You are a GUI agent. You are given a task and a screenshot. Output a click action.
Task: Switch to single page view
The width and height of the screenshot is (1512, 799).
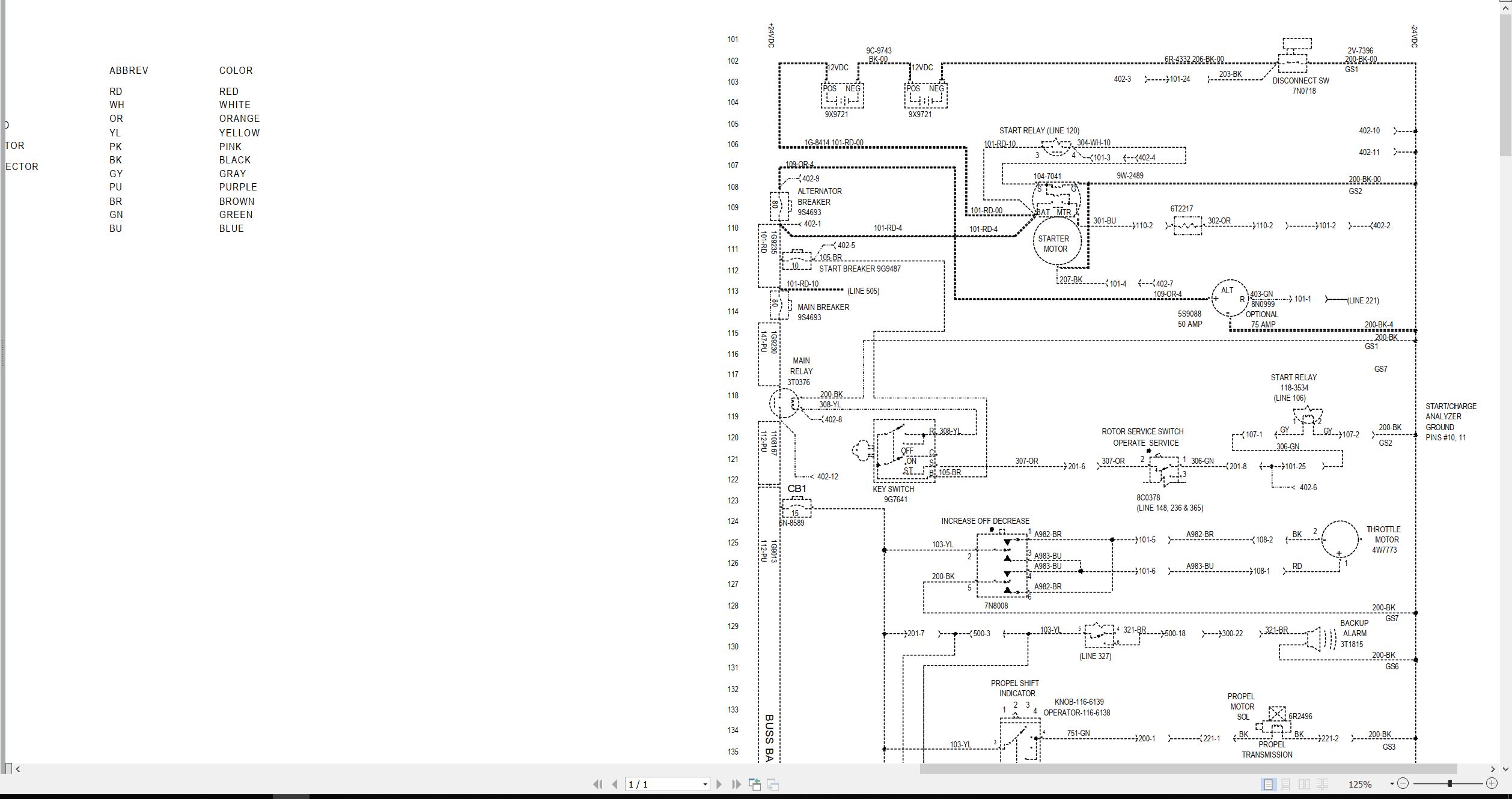click(1268, 784)
